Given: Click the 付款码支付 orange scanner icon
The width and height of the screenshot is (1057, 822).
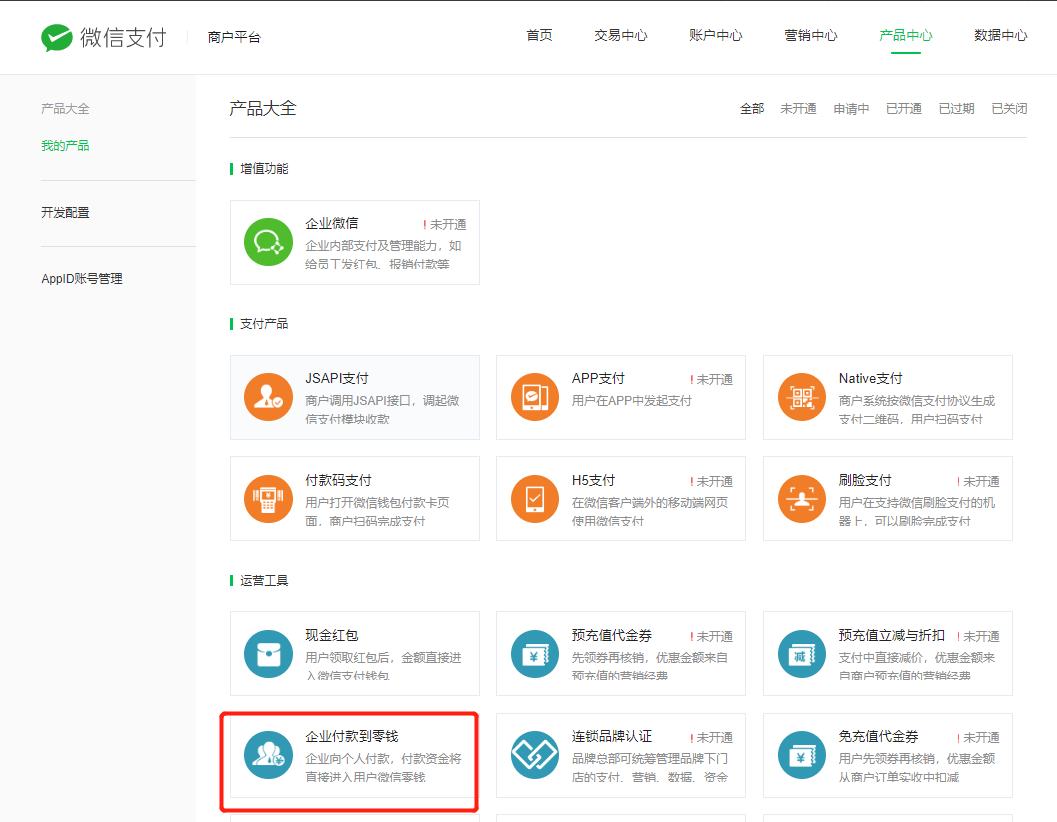Looking at the screenshot, I should pos(268,499).
